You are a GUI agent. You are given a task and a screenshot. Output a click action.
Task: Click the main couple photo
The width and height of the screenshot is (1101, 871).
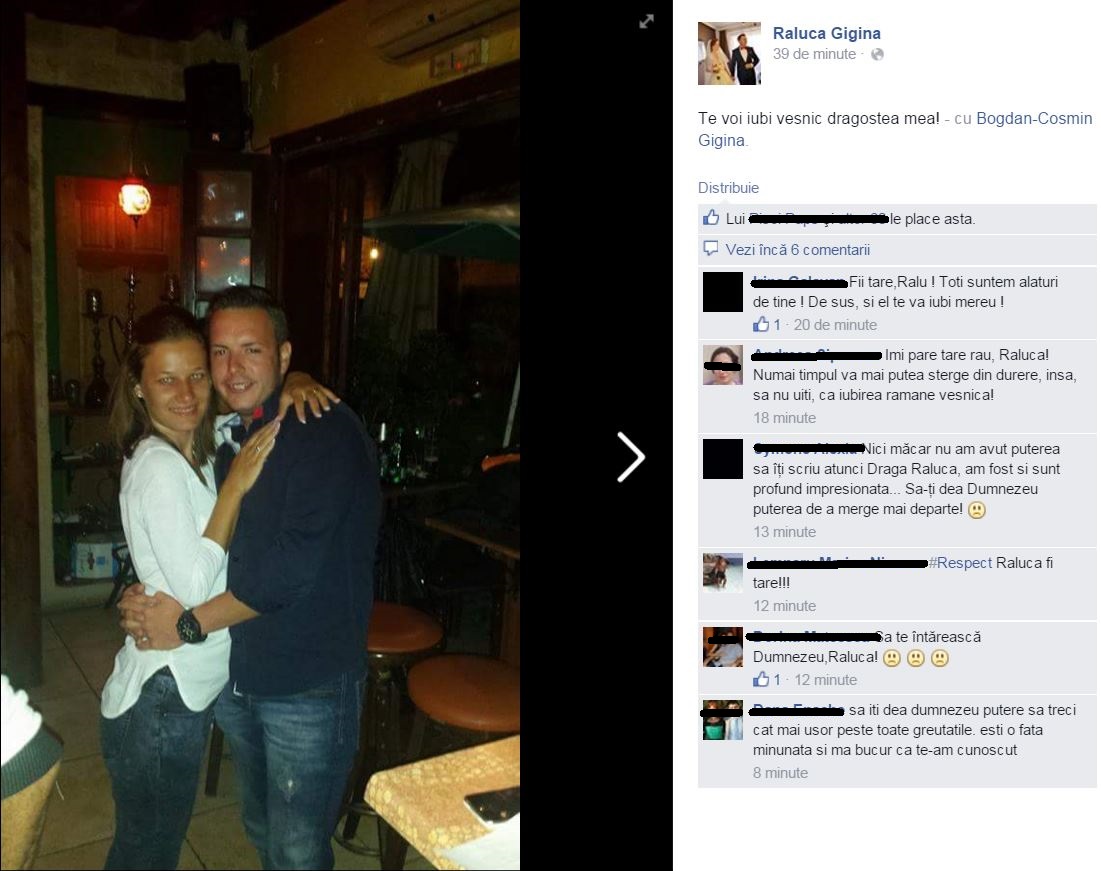pos(260,436)
